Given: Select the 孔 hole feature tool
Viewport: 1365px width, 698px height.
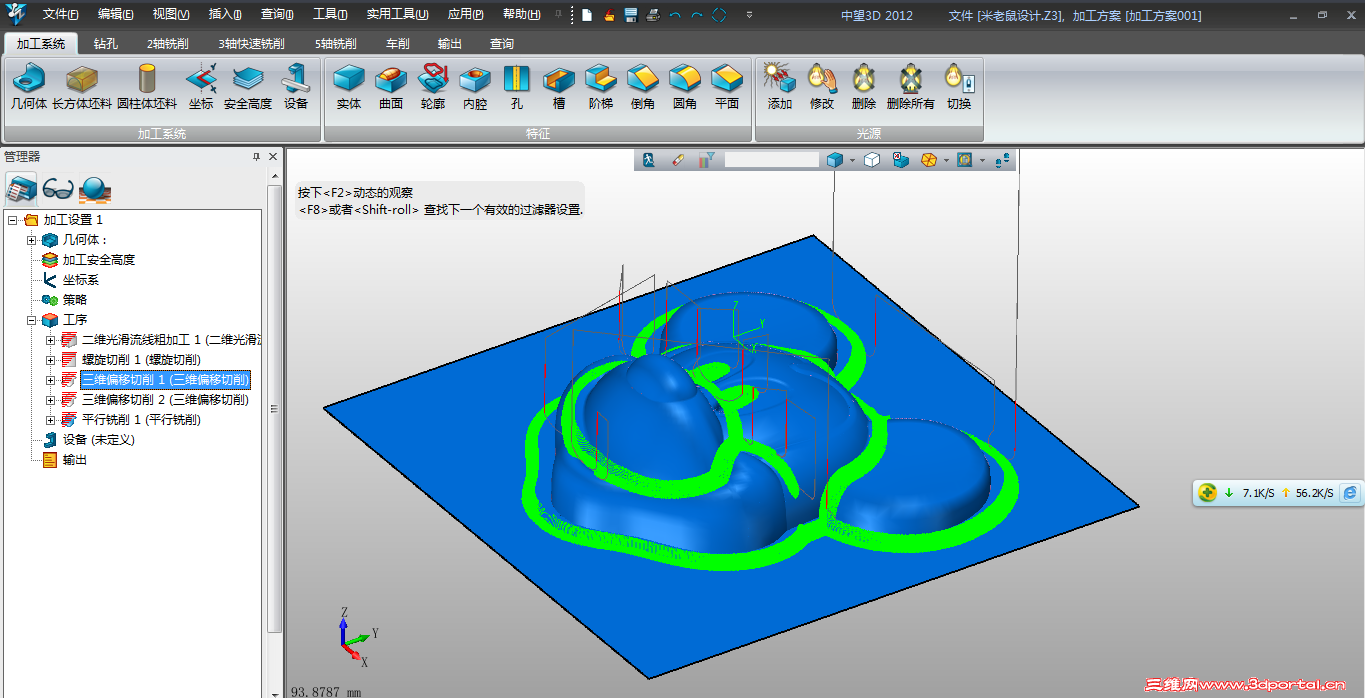Looking at the screenshot, I should pos(517,86).
